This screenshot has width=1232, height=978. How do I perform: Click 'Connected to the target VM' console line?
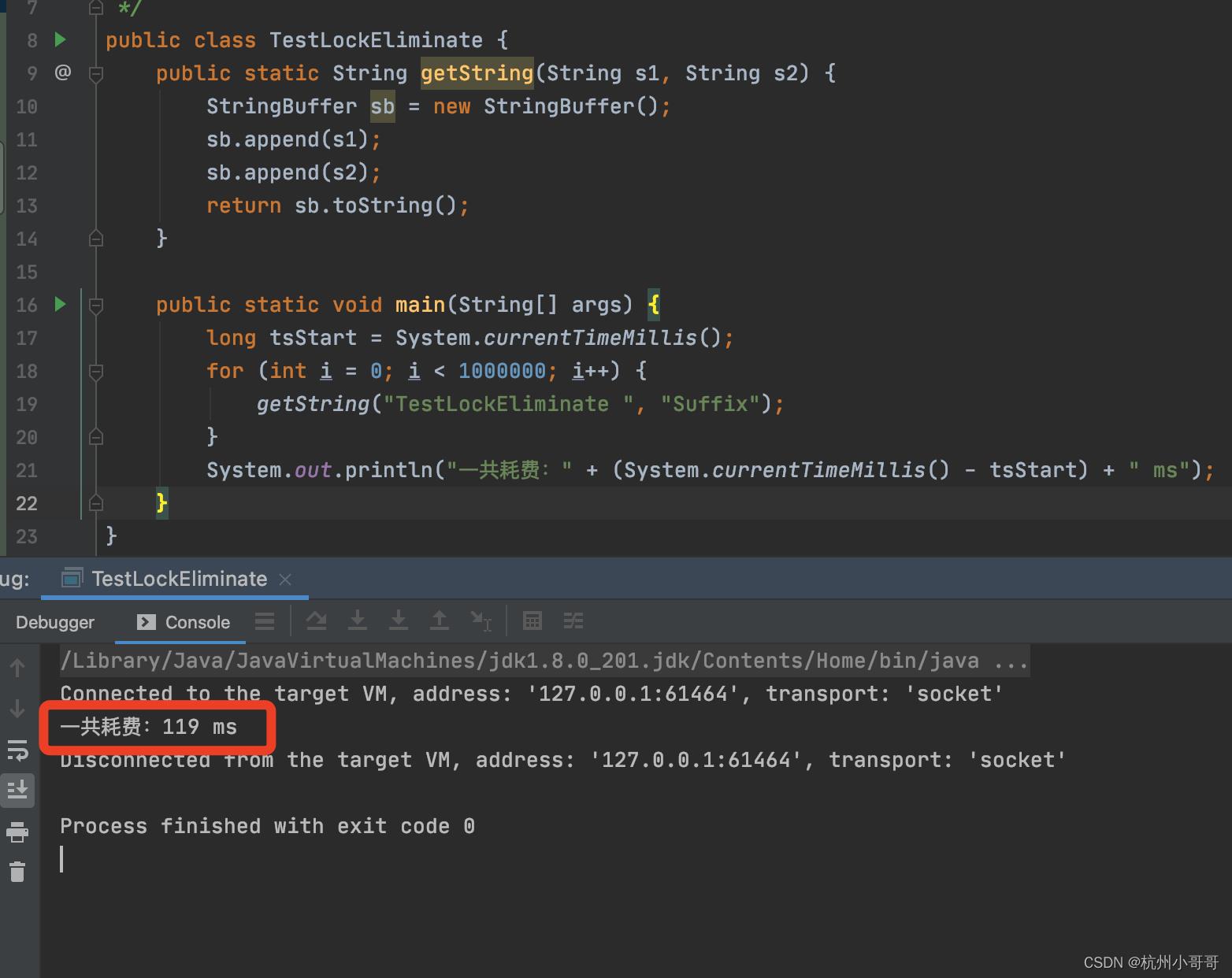[532, 694]
